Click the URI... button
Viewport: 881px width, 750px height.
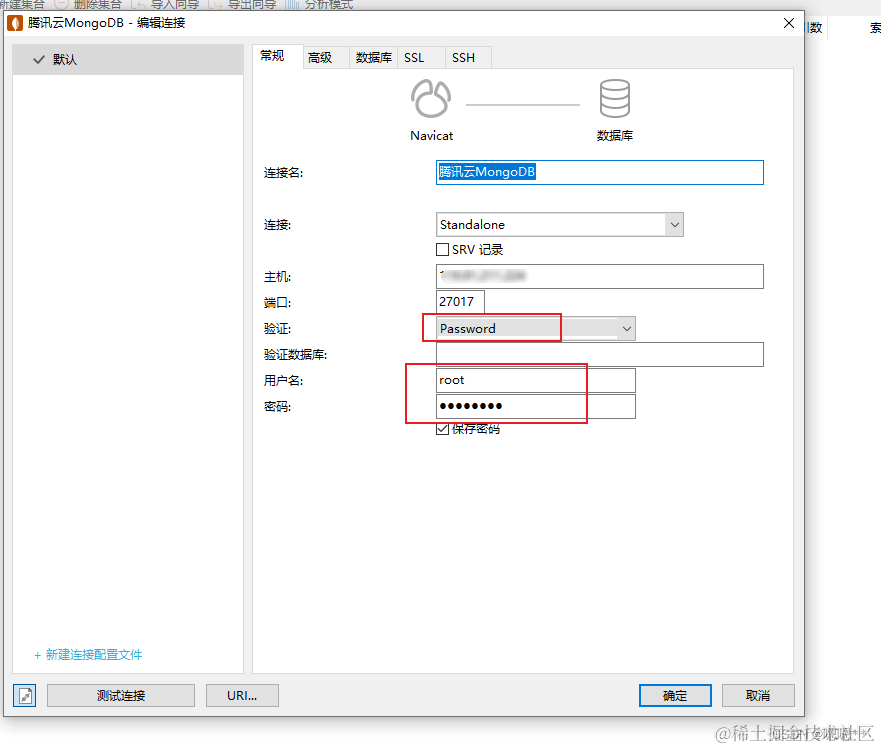[x=242, y=696]
